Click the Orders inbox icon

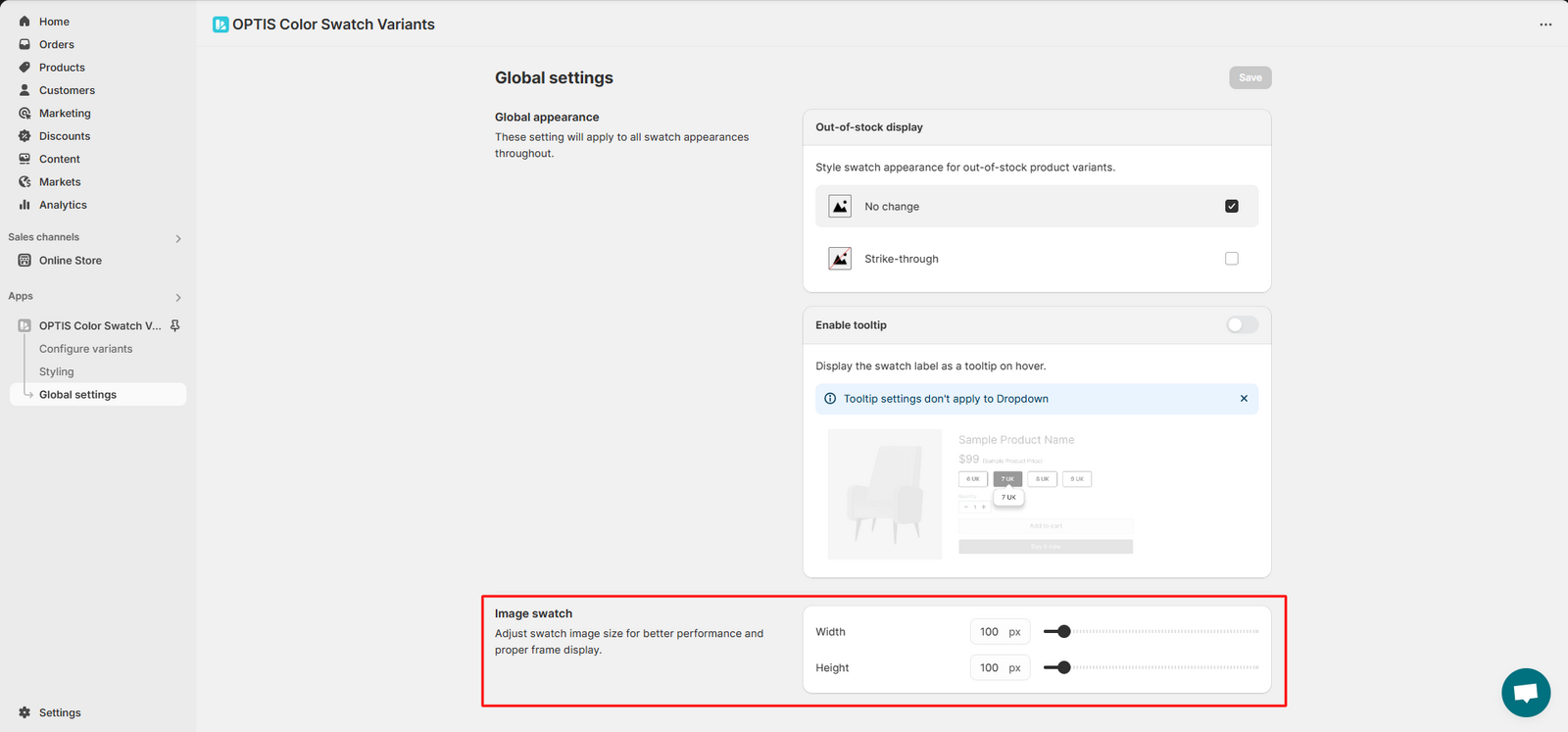24,44
